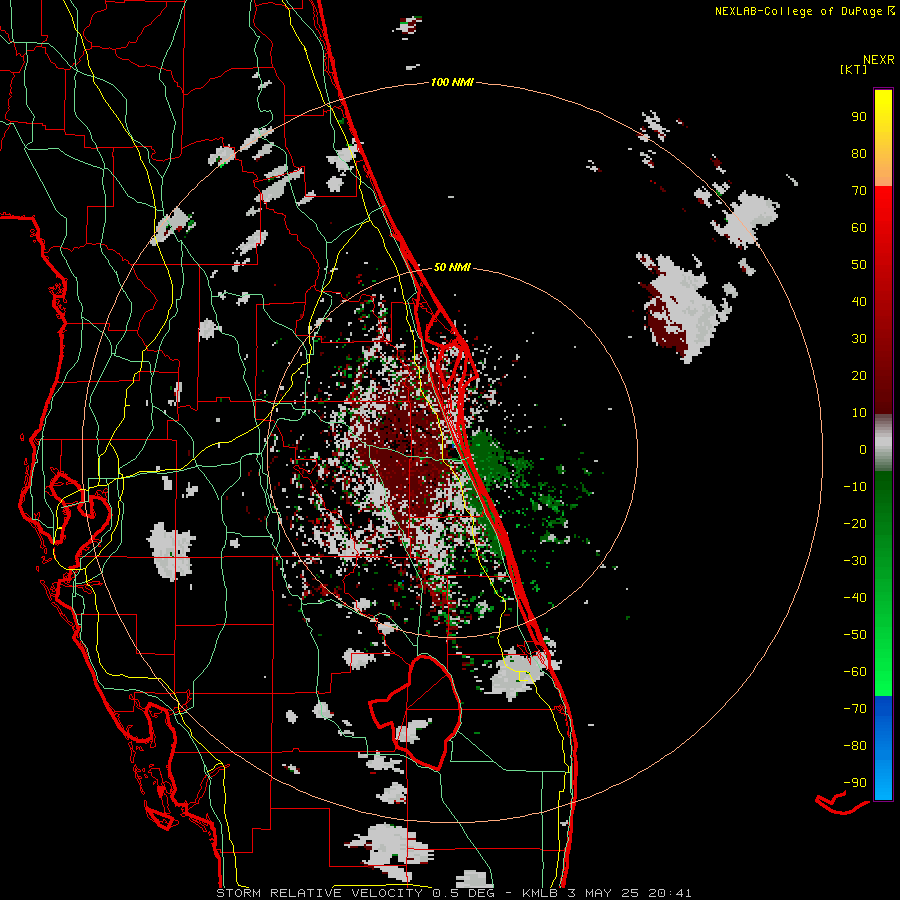This screenshot has width=900, height=900.
Task: Select the "STORM RELATIVE VELOCITY" title text
Action: pyautogui.click(x=319, y=893)
